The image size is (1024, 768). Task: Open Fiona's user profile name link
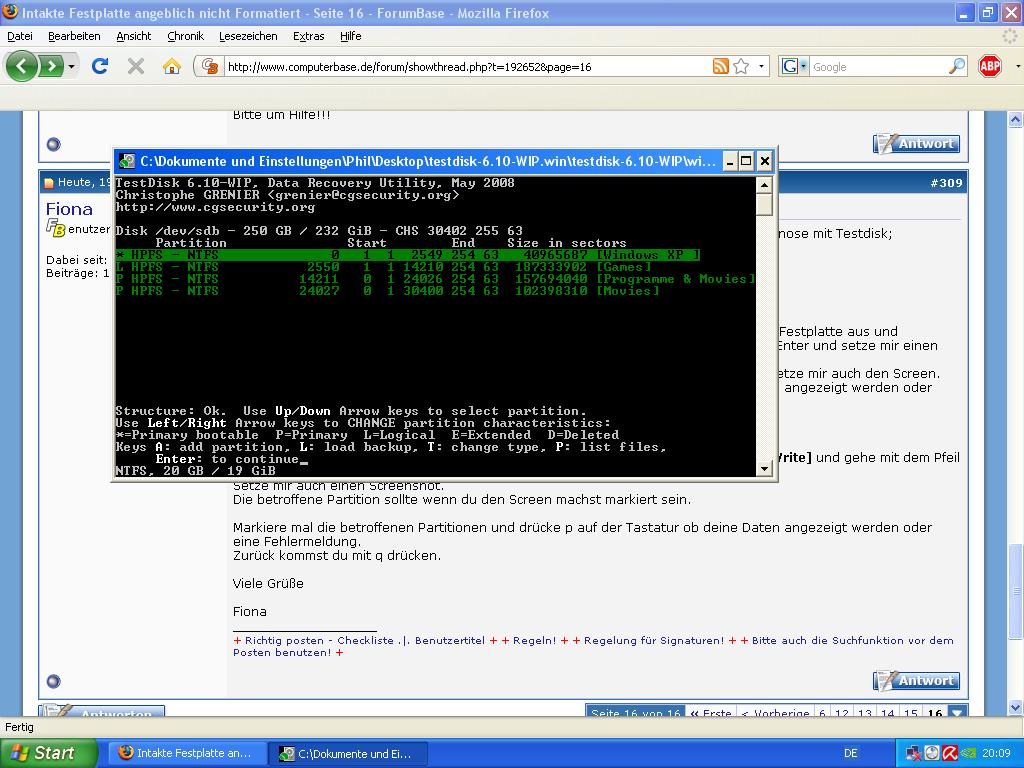(x=69, y=209)
